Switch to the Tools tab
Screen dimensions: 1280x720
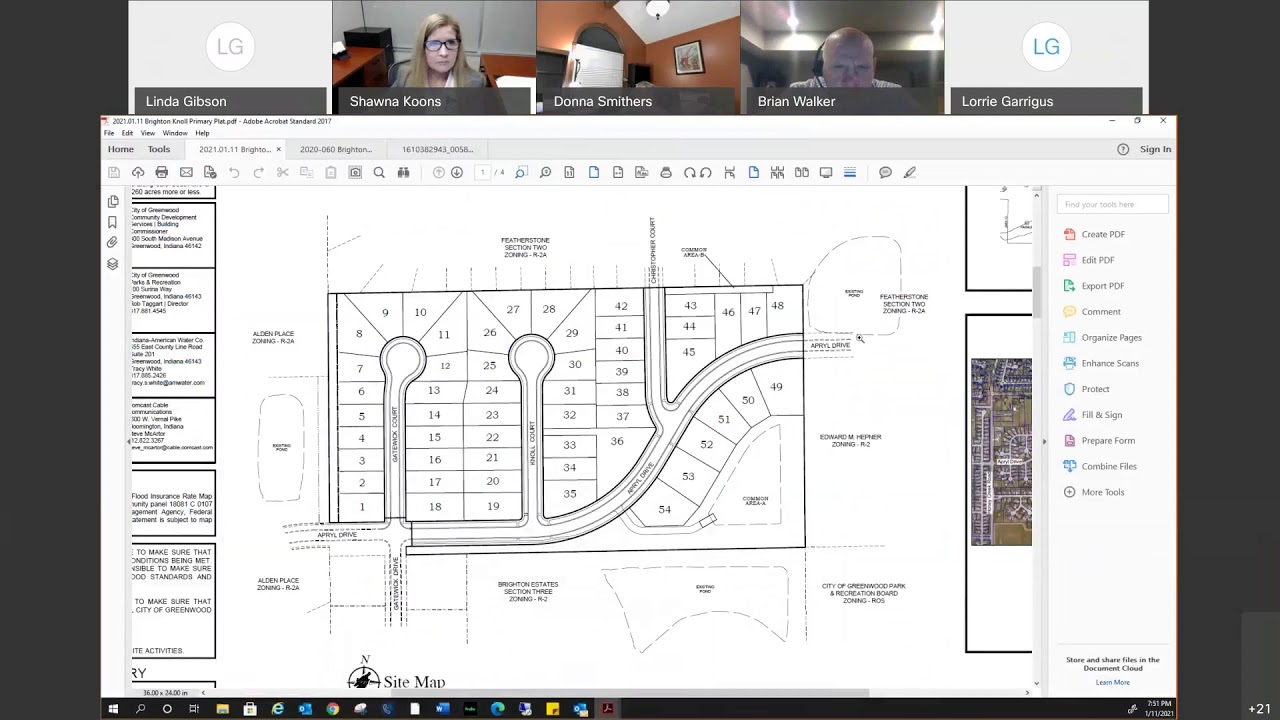[159, 149]
